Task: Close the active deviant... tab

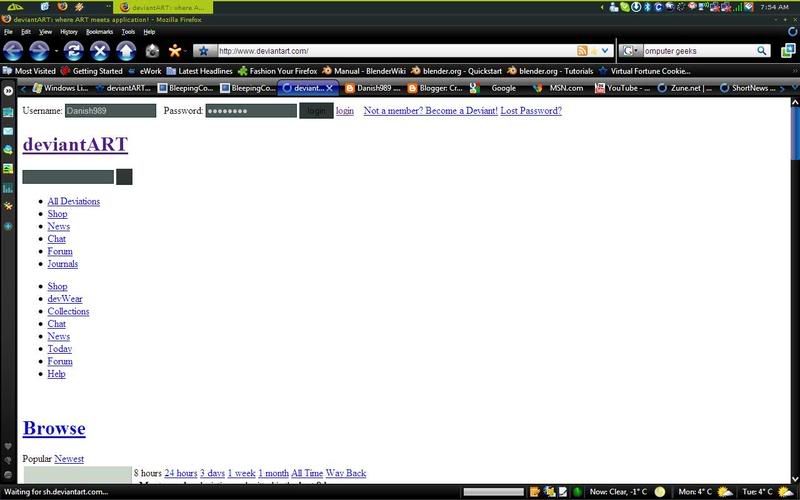Action: point(330,88)
